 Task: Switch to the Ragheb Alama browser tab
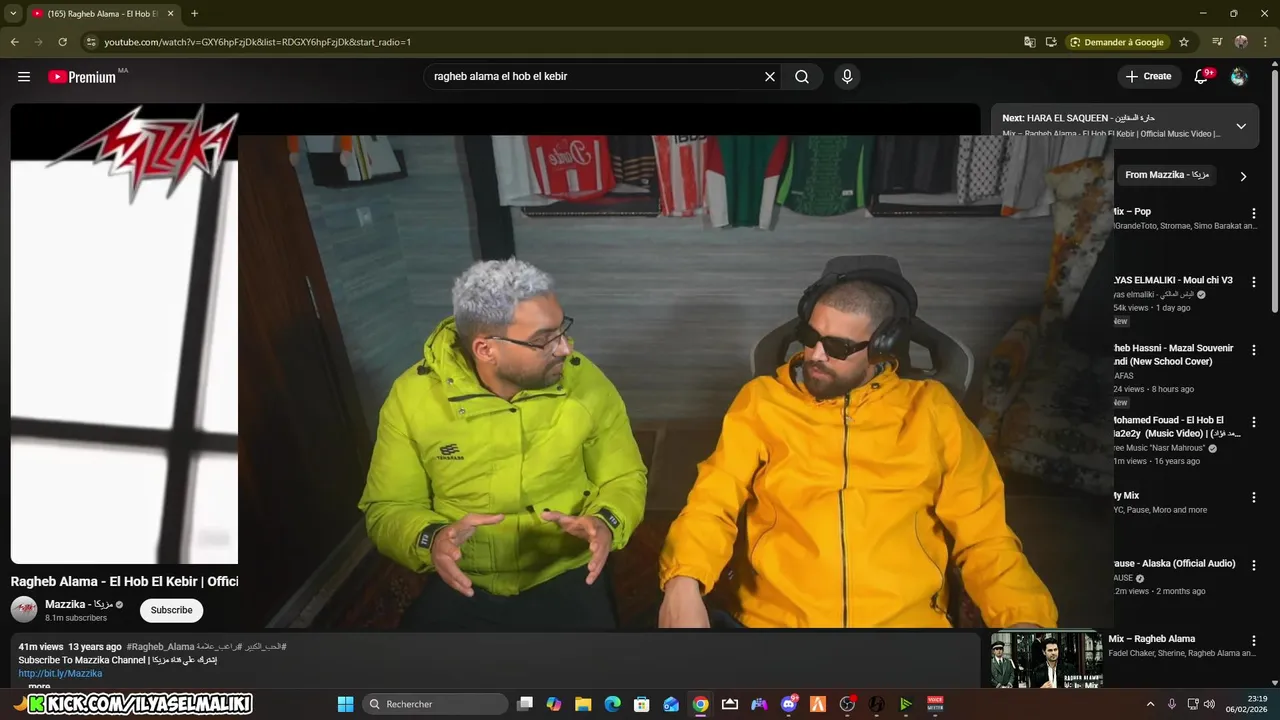pos(101,14)
